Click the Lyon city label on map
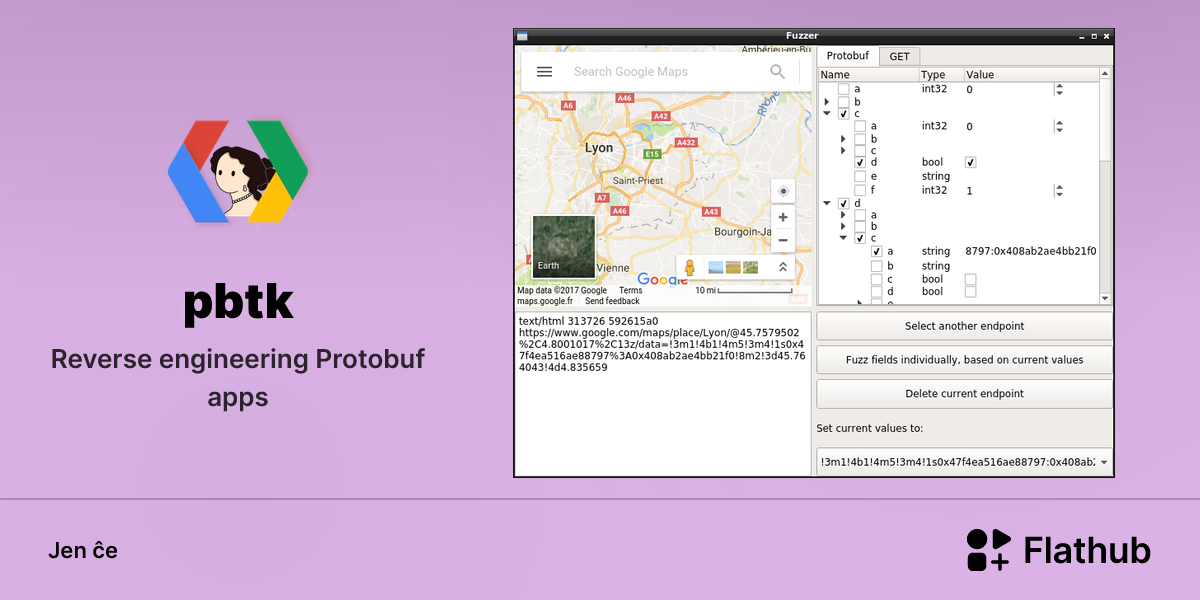 point(599,147)
